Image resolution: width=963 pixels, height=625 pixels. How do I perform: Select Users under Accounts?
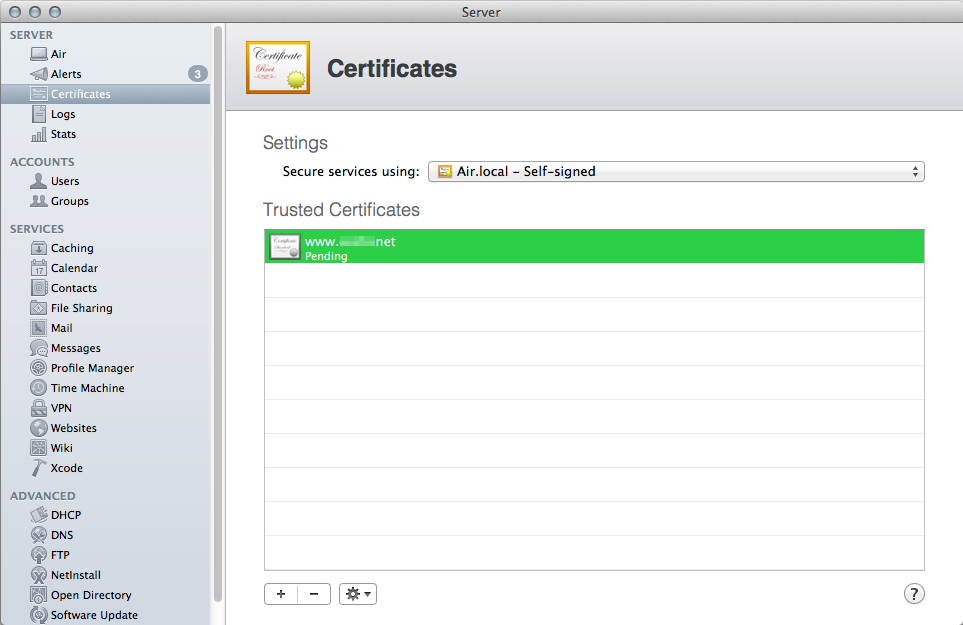click(65, 181)
